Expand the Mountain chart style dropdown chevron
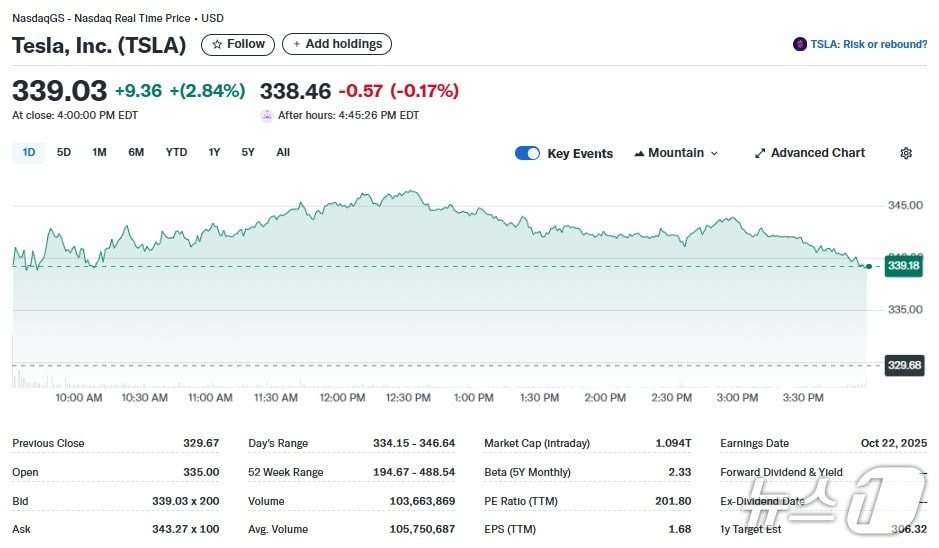The height and width of the screenshot is (548, 939). coord(714,153)
